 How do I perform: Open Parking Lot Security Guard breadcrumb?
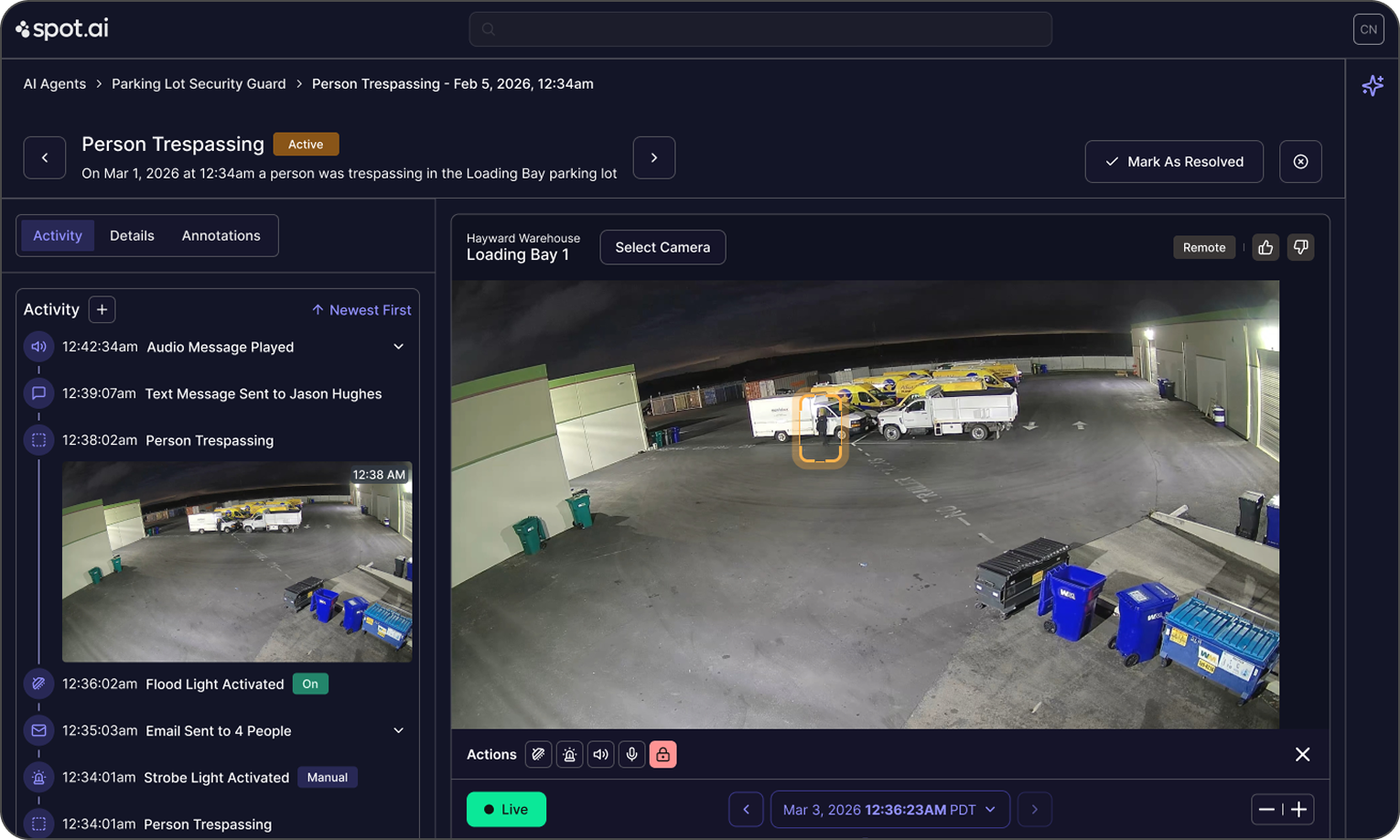(x=199, y=83)
